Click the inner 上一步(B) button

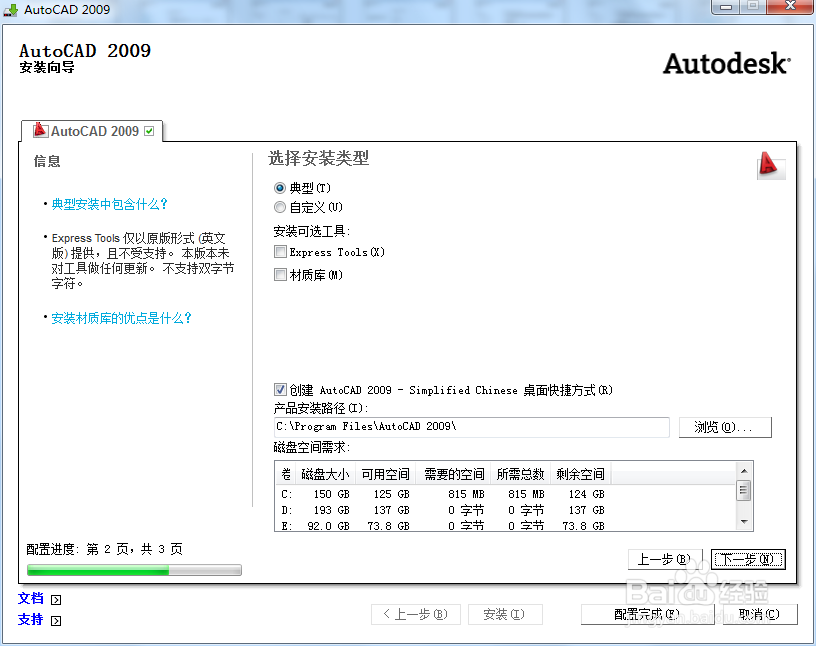(x=665, y=560)
